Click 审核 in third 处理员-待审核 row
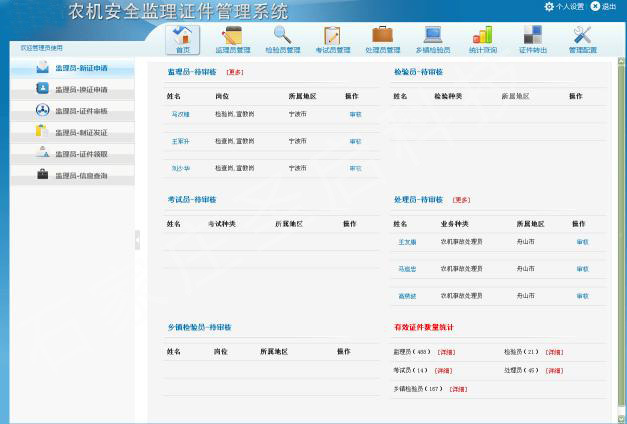The height and width of the screenshot is (424, 627). pos(582,296)
